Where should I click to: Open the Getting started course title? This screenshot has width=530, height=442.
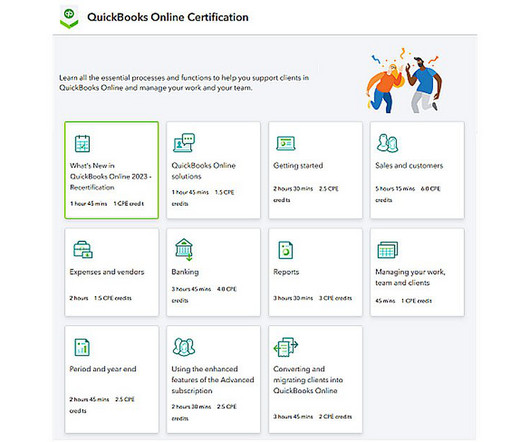coord(298,166)
